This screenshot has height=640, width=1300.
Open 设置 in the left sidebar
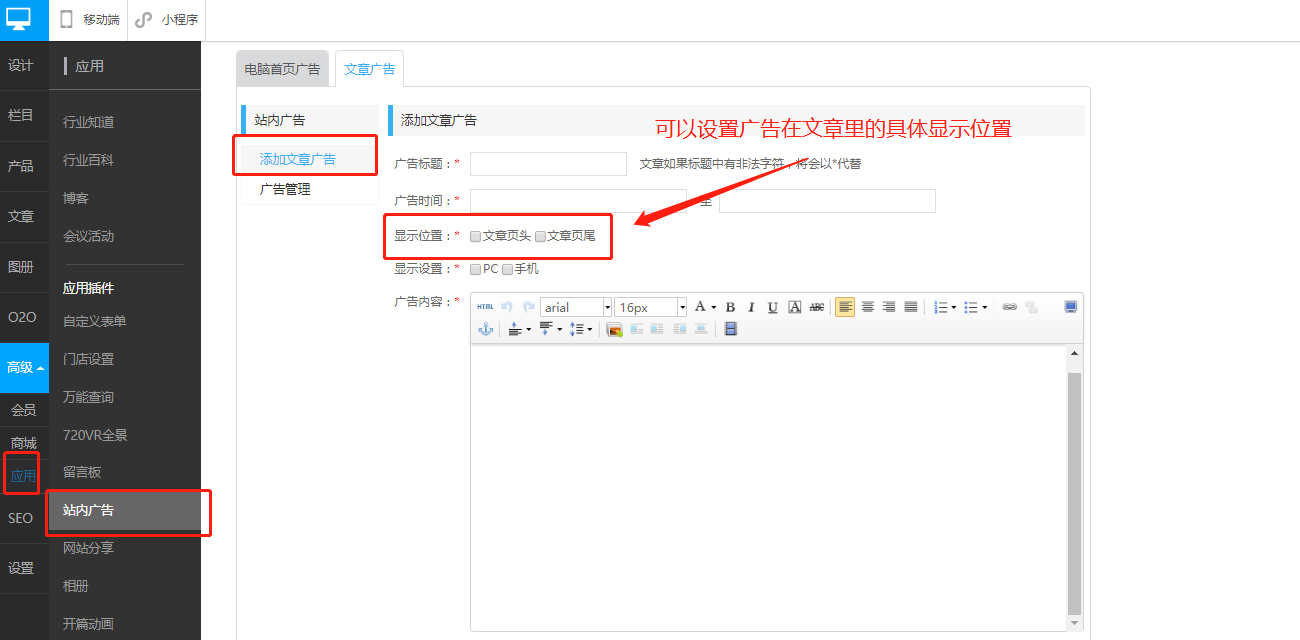(21, 568)
